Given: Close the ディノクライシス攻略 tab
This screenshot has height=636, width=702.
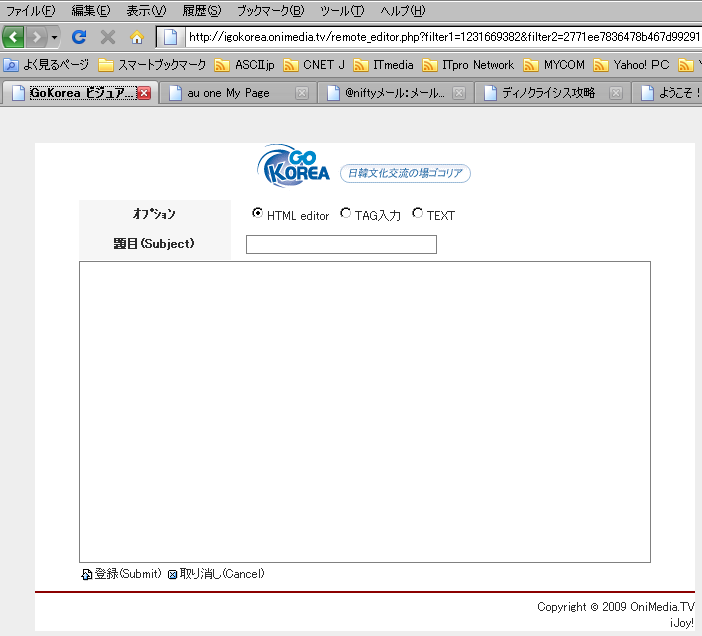Looking at the screenshot, I should 616,93.
